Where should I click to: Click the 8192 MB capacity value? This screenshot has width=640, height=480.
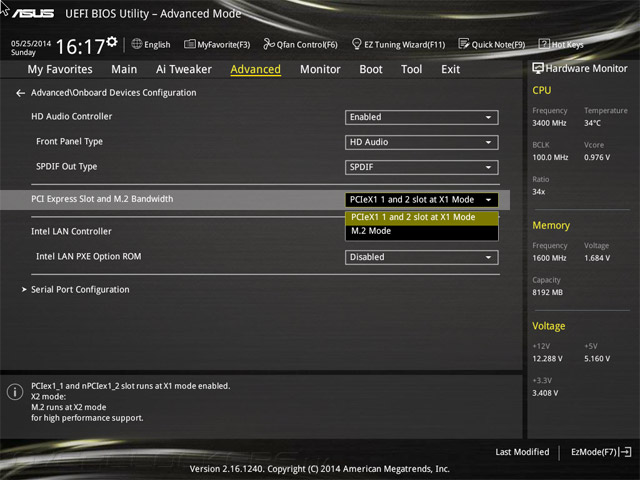(547, 292)
